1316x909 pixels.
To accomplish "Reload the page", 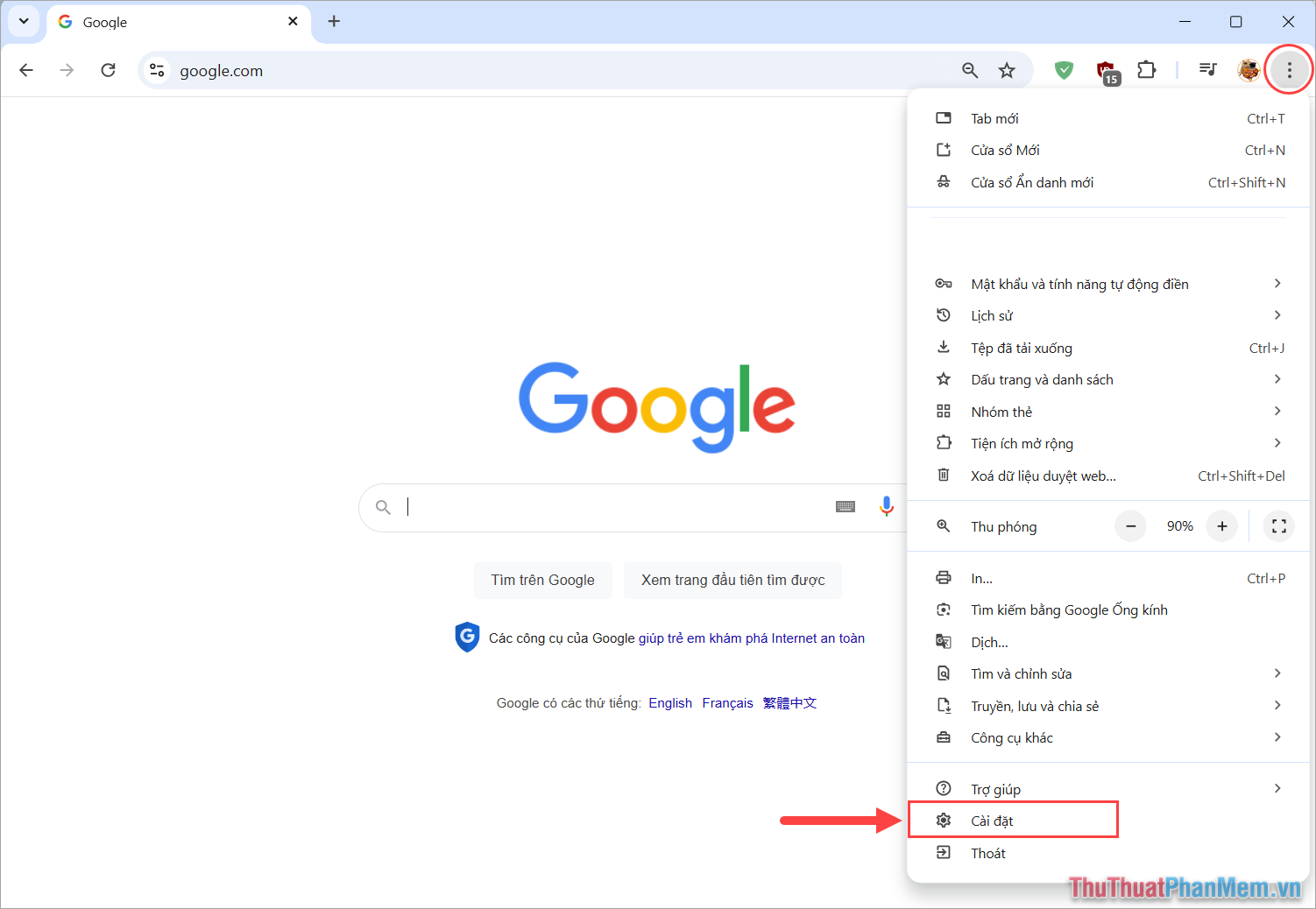I will click(108, 70).
